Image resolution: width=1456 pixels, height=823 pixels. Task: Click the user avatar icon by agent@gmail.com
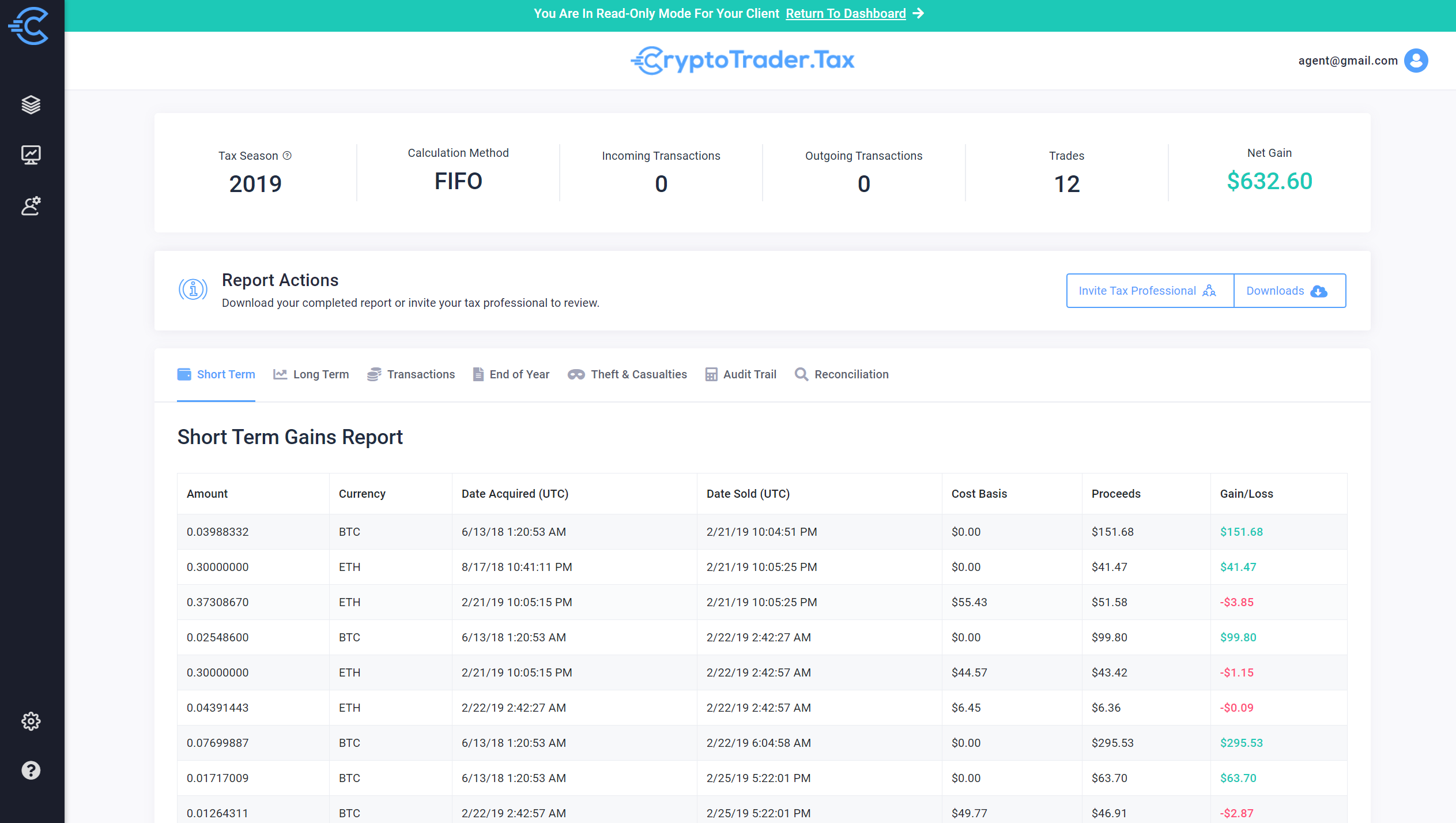(1416, 61)
